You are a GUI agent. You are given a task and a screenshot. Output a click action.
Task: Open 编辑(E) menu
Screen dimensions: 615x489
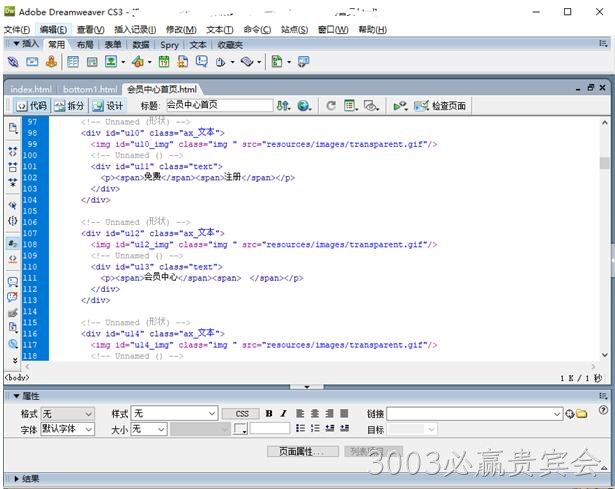pos(53,30)
